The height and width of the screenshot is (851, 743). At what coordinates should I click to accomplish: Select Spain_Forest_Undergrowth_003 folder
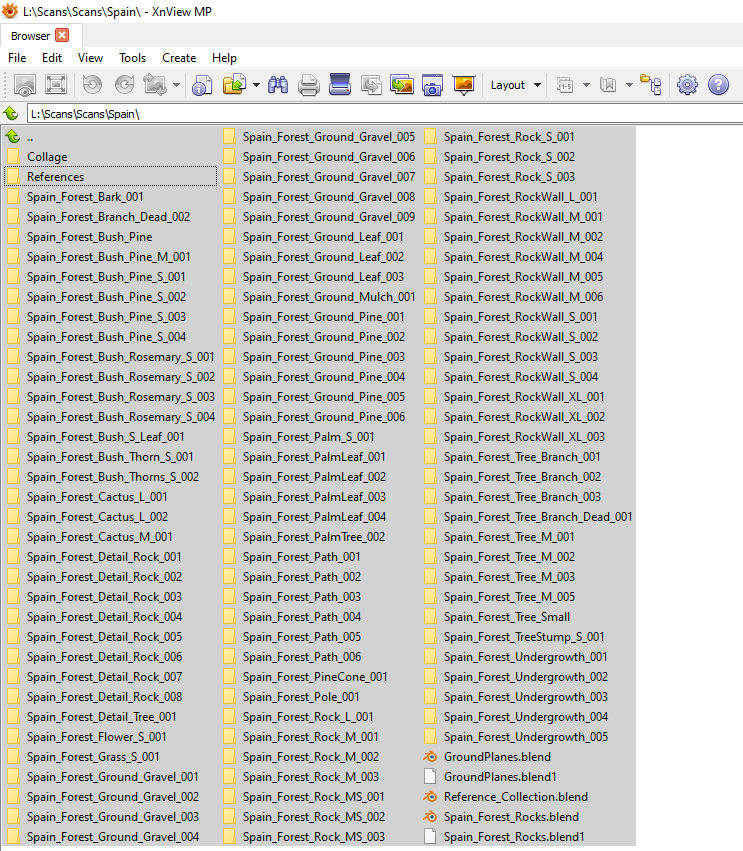pos(528,696)
